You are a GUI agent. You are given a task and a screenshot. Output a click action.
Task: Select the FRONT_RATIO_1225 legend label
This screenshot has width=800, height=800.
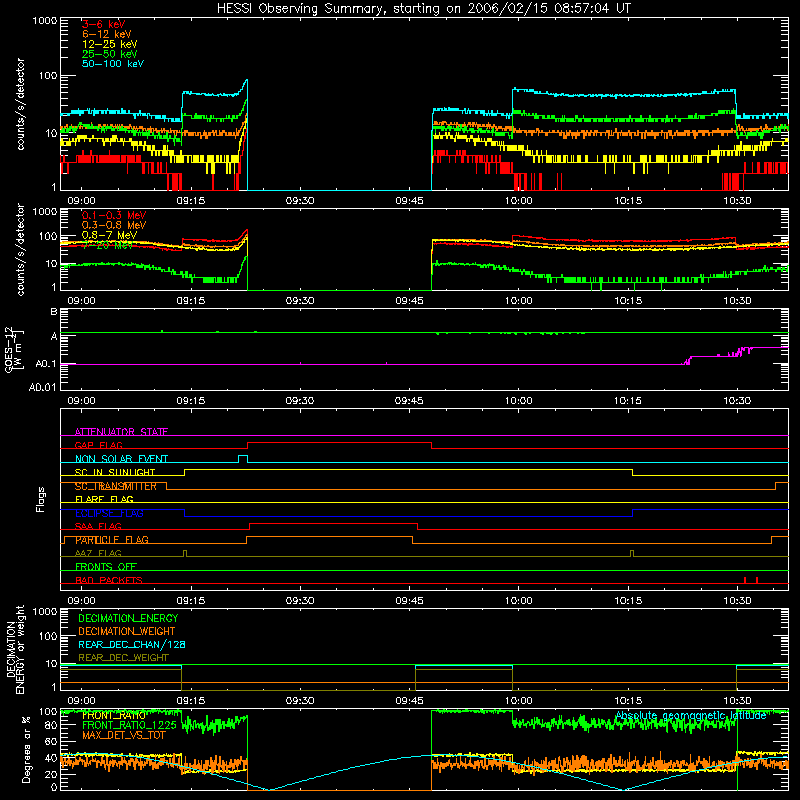tap(129, 725)
